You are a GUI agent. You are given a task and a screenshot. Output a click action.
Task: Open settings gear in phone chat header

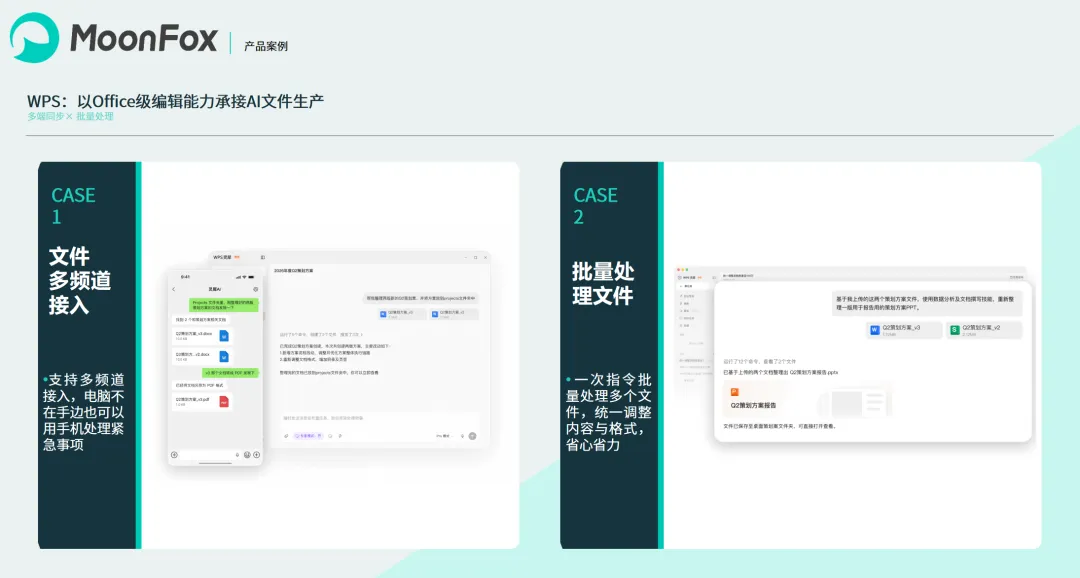(256, 289)
